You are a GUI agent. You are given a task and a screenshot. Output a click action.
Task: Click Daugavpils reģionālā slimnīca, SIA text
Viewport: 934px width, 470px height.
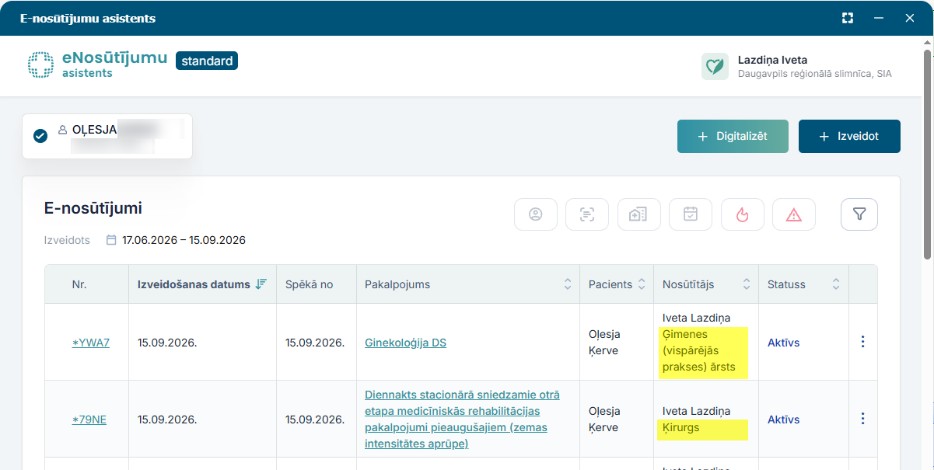pyautogui.click(x=815, y=74)
